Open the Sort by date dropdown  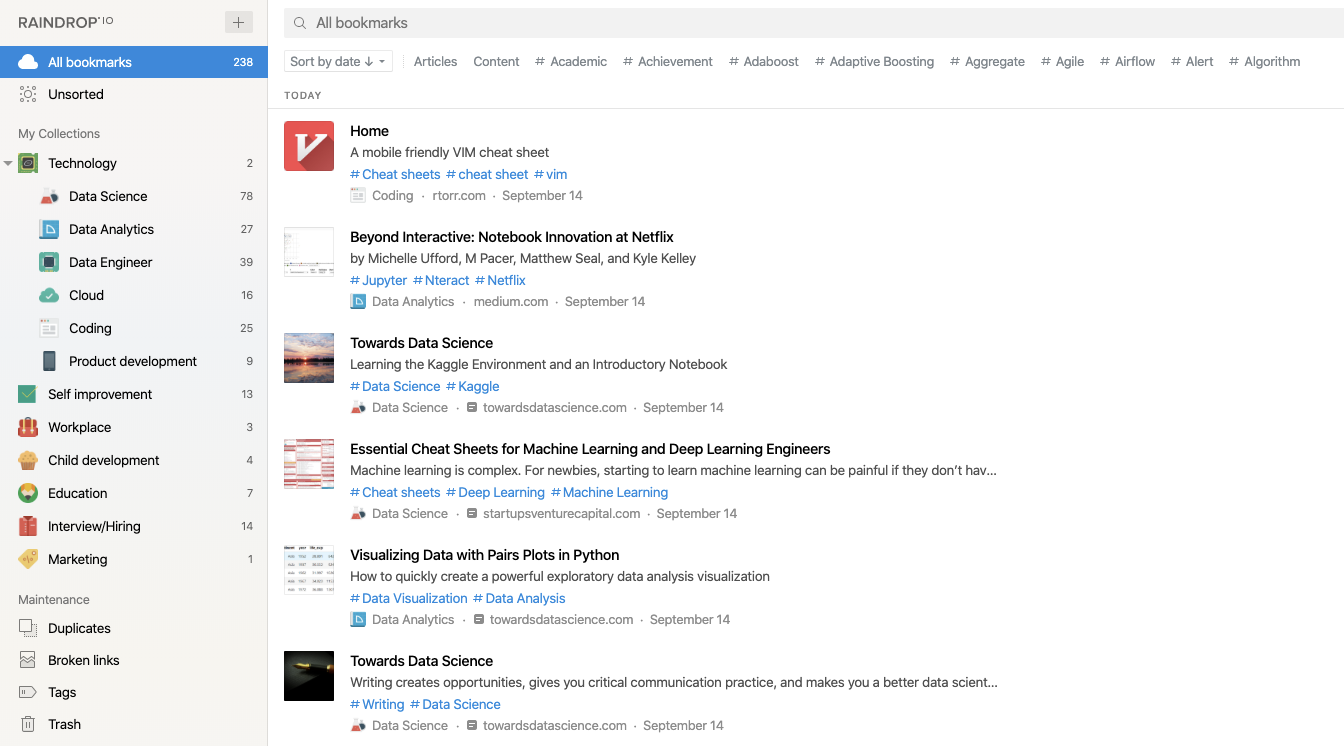tap(338, 61)
